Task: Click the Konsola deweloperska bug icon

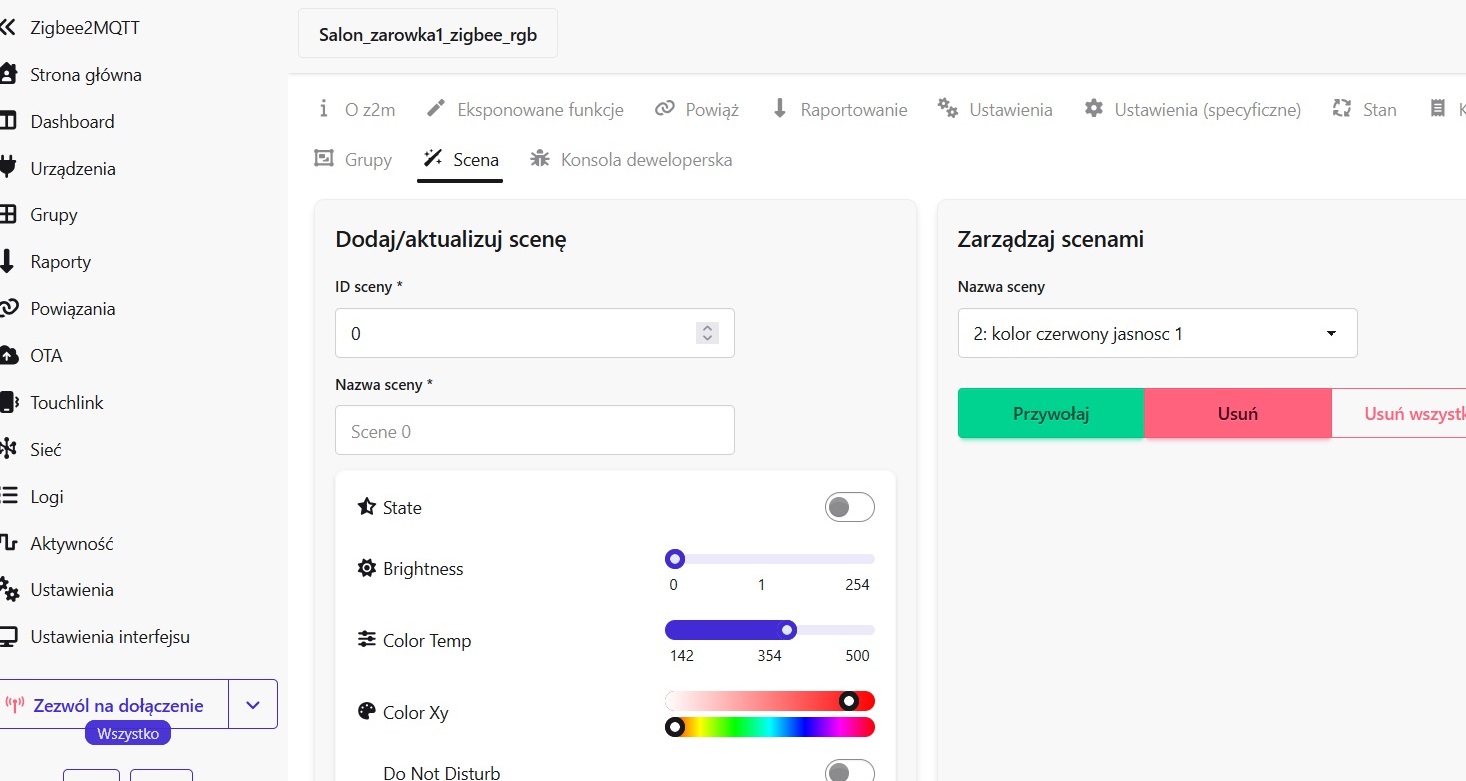Action: point(540,159)
